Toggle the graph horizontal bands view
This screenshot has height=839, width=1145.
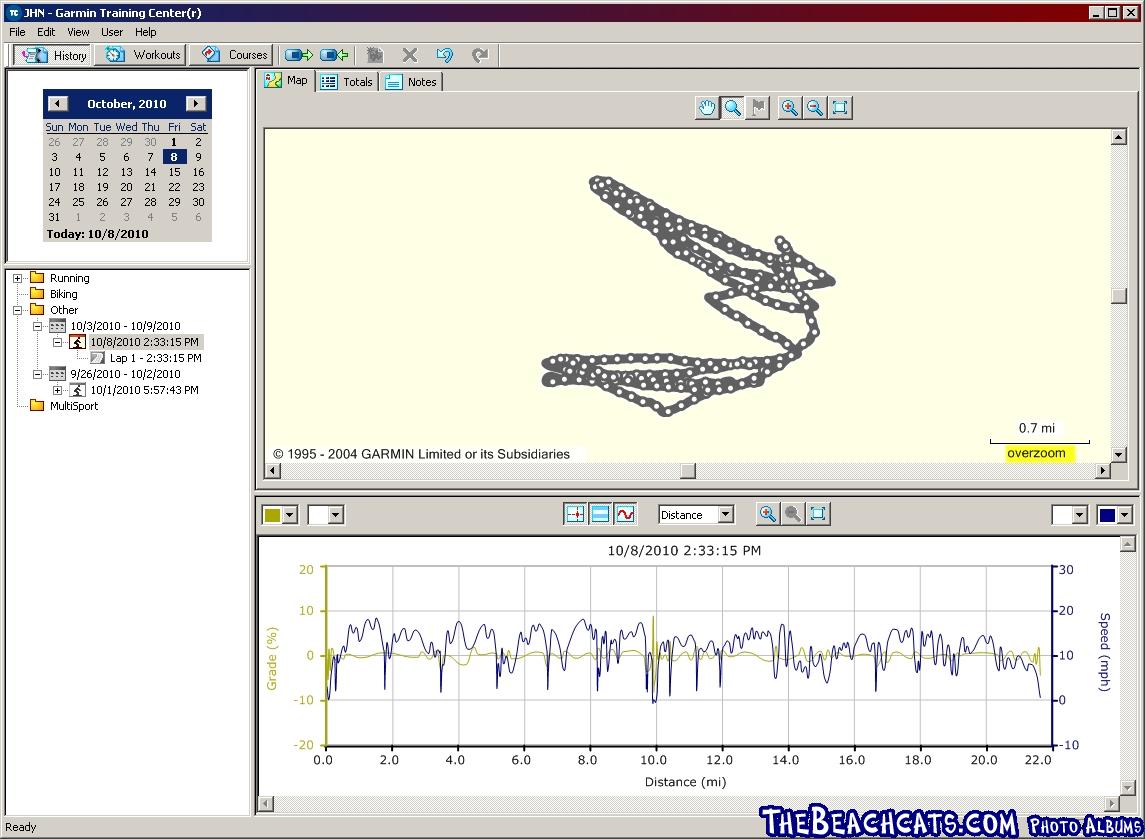[600, 514]
